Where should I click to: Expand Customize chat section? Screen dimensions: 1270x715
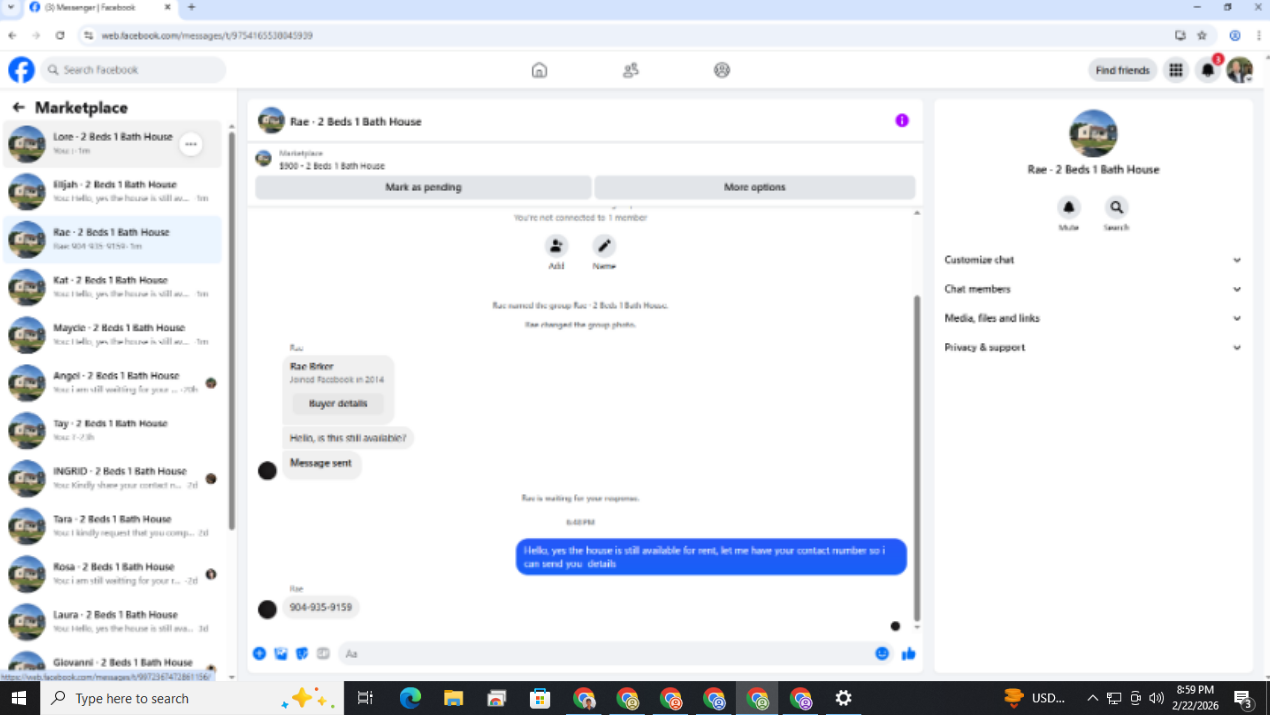click(x=1093, y=260)
